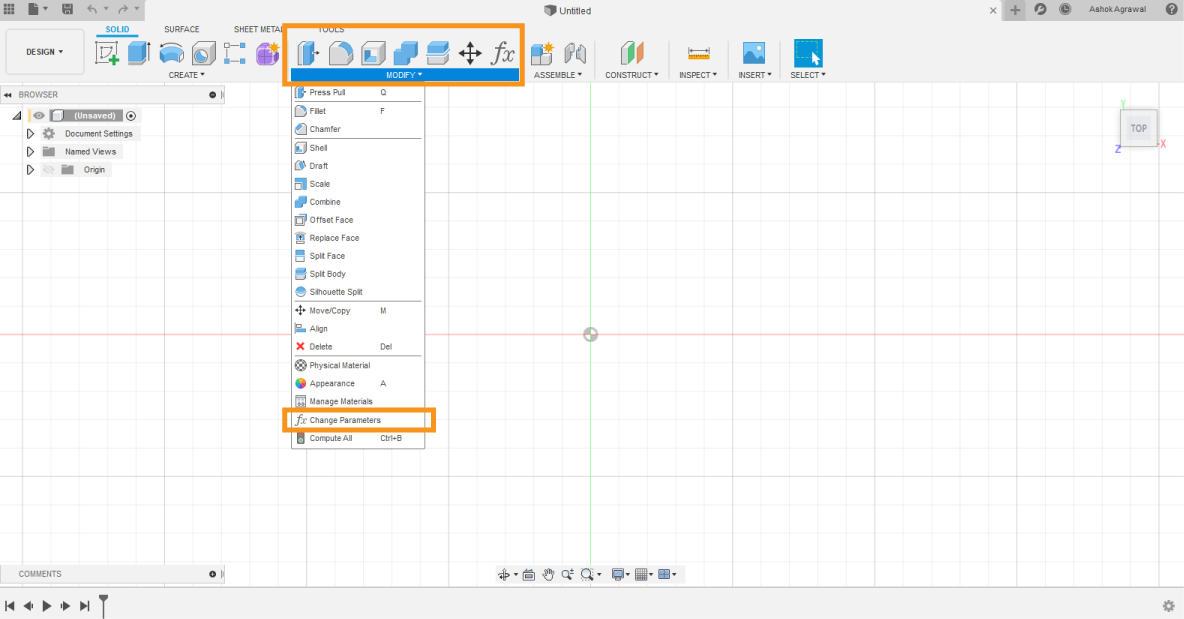
Task: Click the play button in the timeline controls
Action: [x=46, y=605]
